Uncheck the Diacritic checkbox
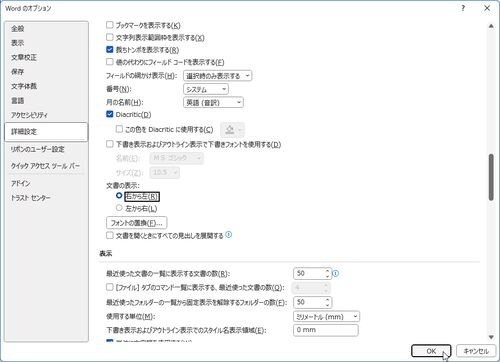The image size is (500, 362). [x=110, y=114]
